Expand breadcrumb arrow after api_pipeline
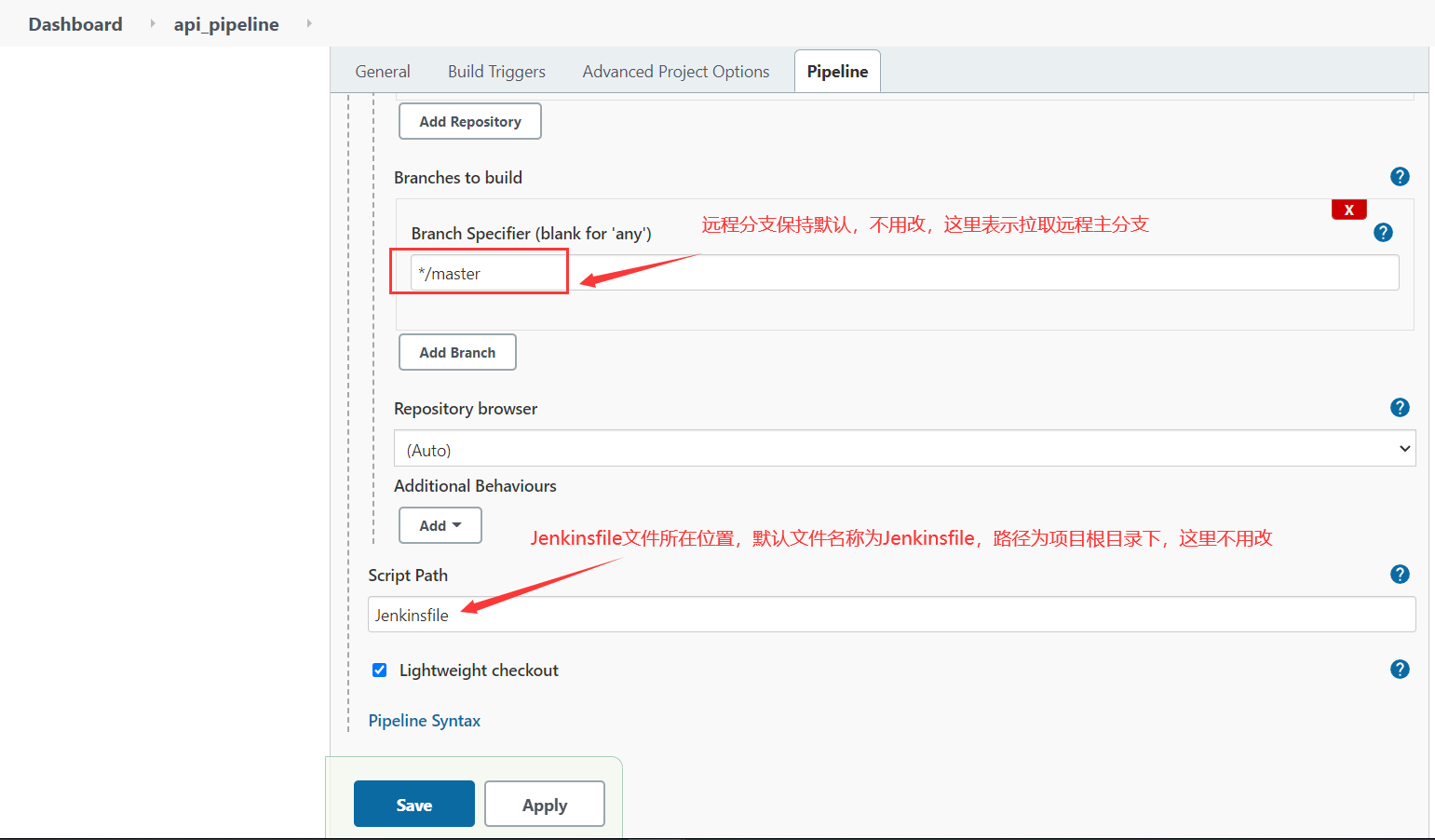 [308, 23]
